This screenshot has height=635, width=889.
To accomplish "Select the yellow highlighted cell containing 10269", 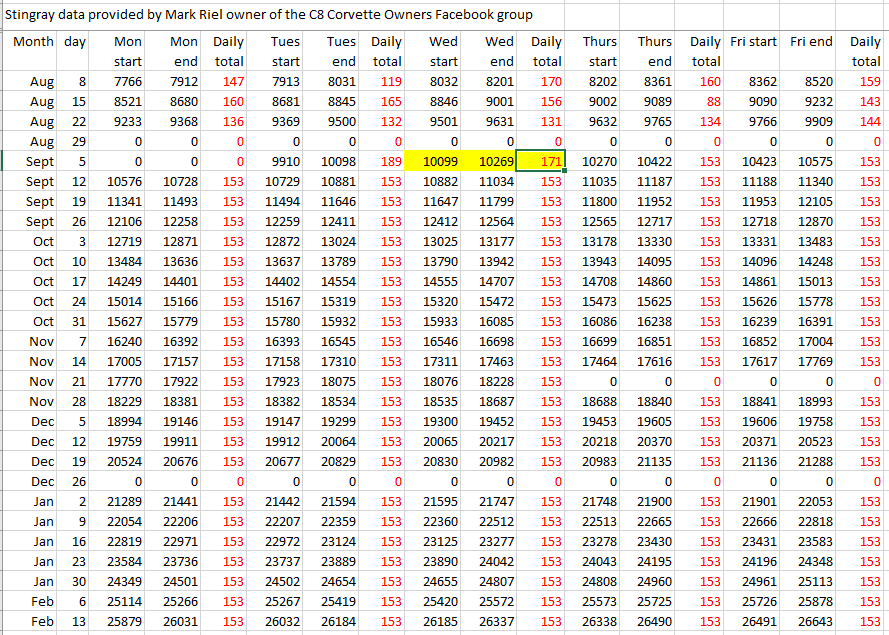I will click(493, 161).
